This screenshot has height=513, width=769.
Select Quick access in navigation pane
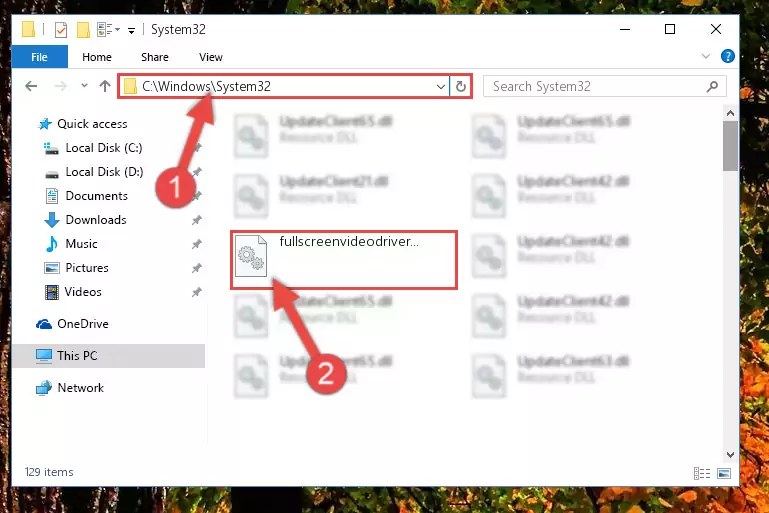pyautogui.click(x=92, y=124)
